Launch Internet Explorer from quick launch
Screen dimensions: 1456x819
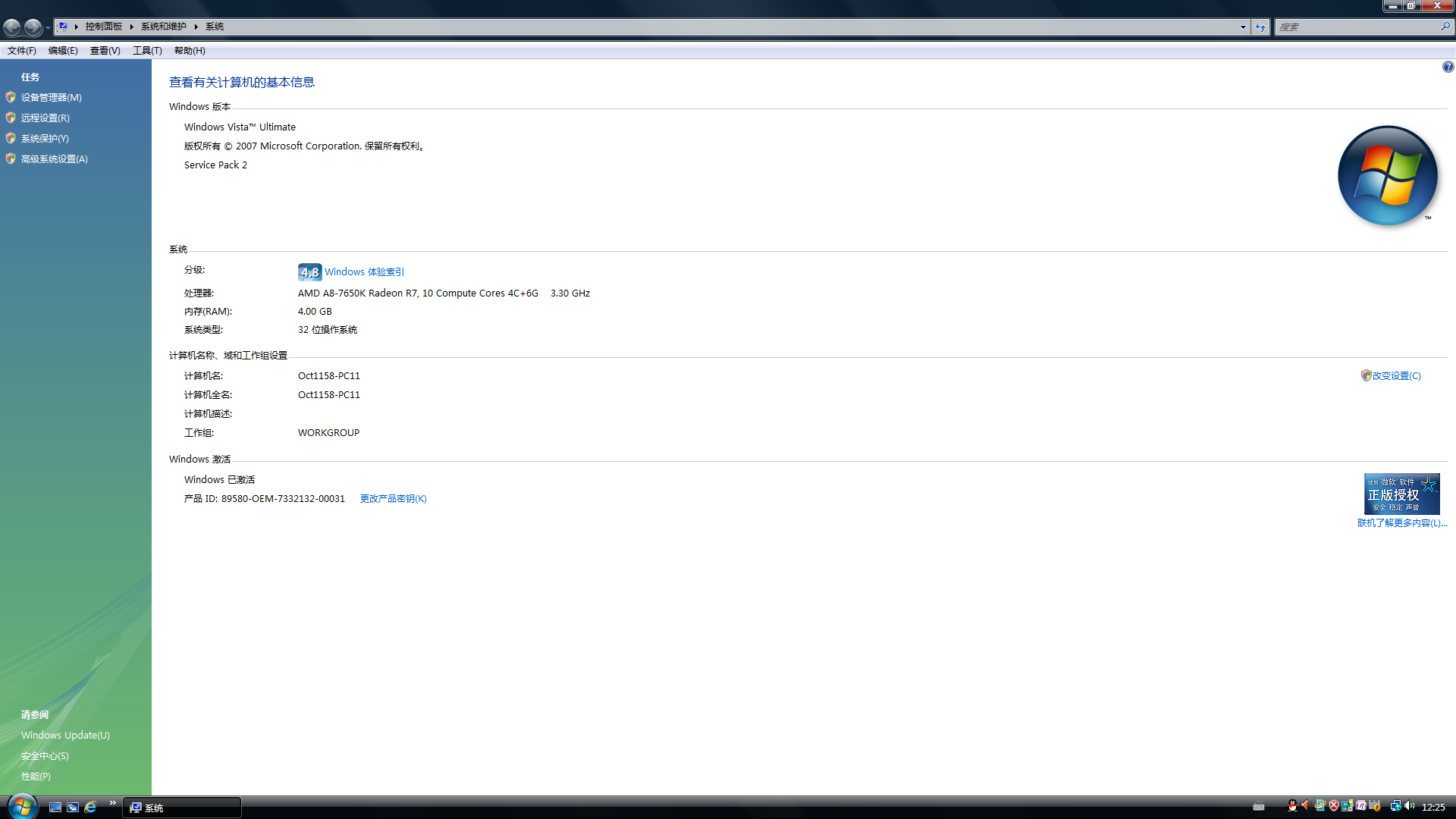[90, 807]
